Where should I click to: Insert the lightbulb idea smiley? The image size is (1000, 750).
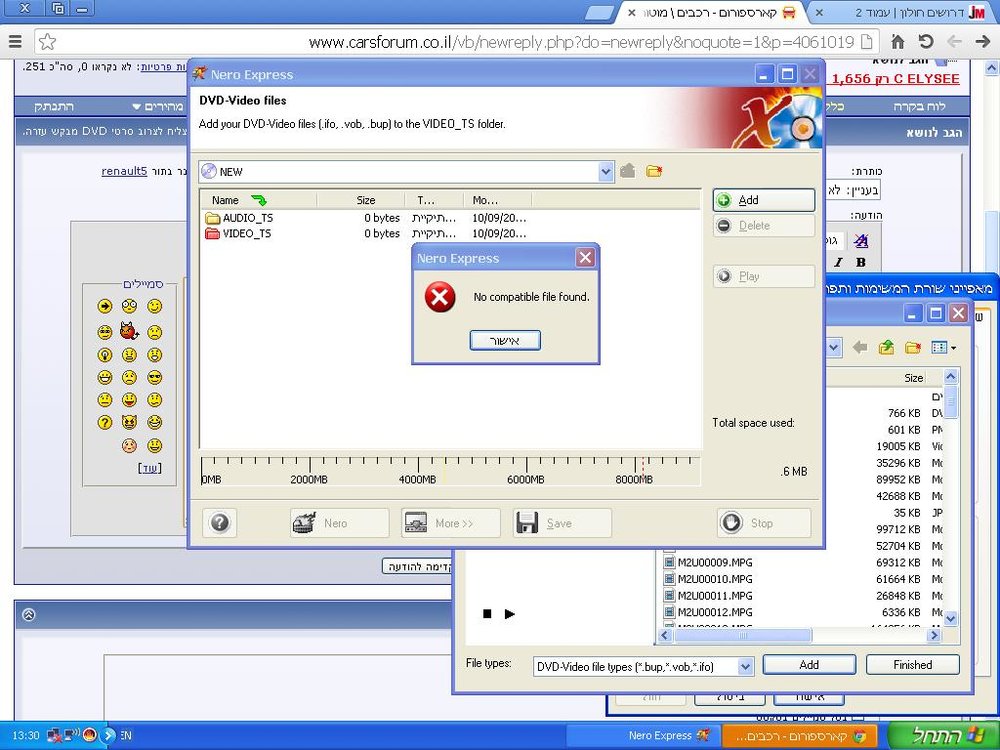tap(105, 355)
